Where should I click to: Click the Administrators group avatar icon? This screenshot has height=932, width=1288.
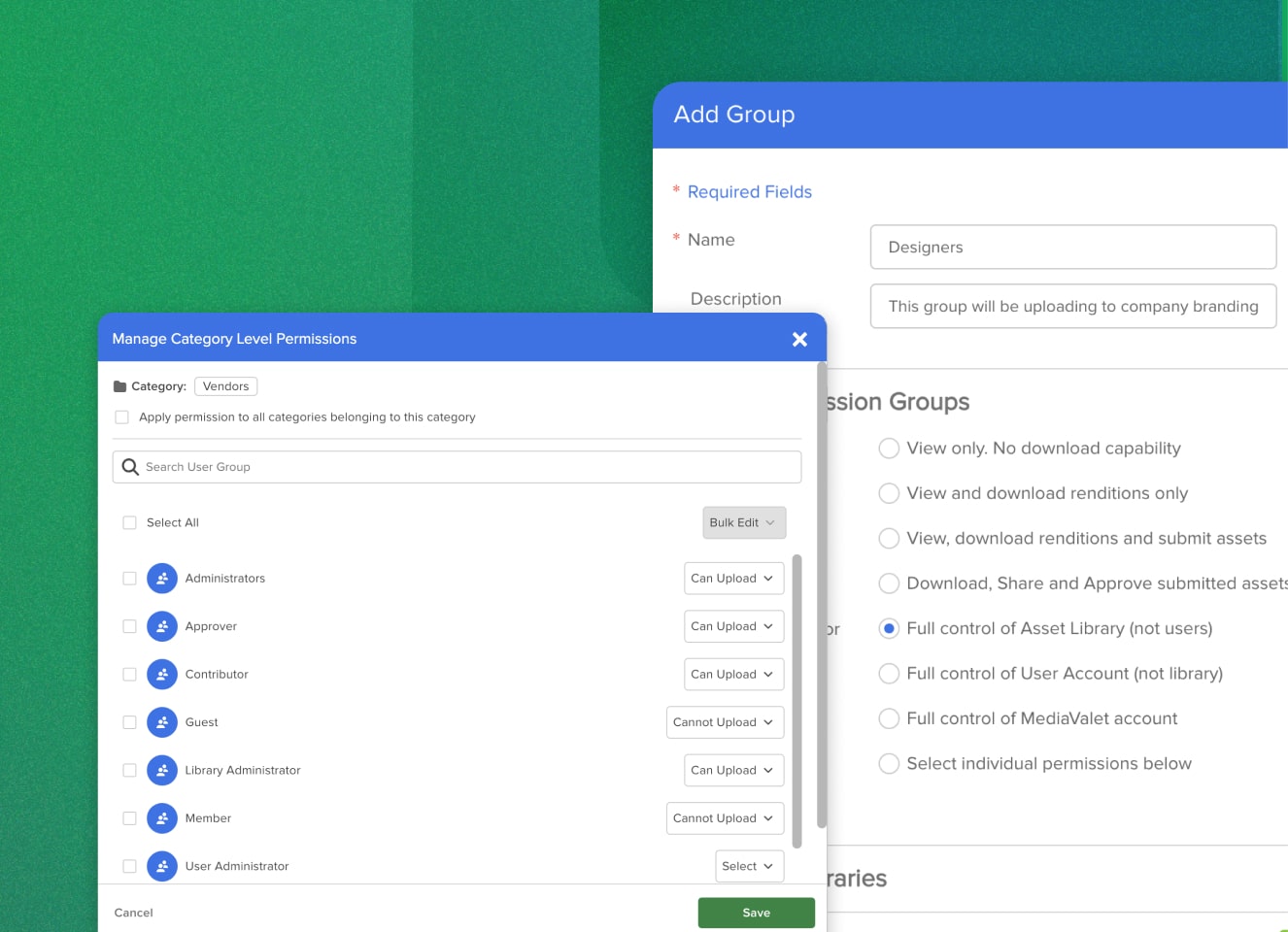click(x=162, y=579)
